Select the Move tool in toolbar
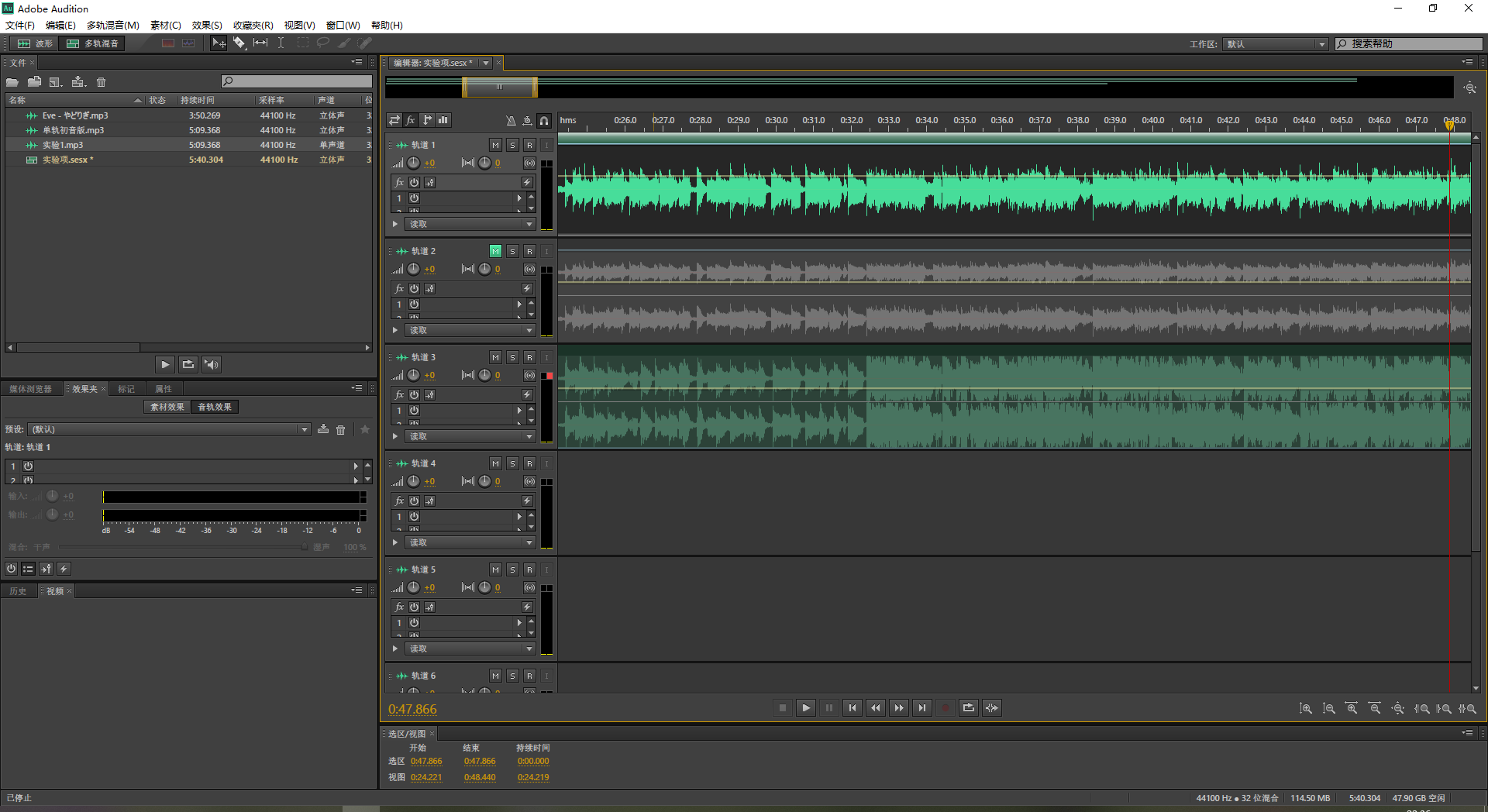This screenshot has width=1488, height=812. pos(219,43)
